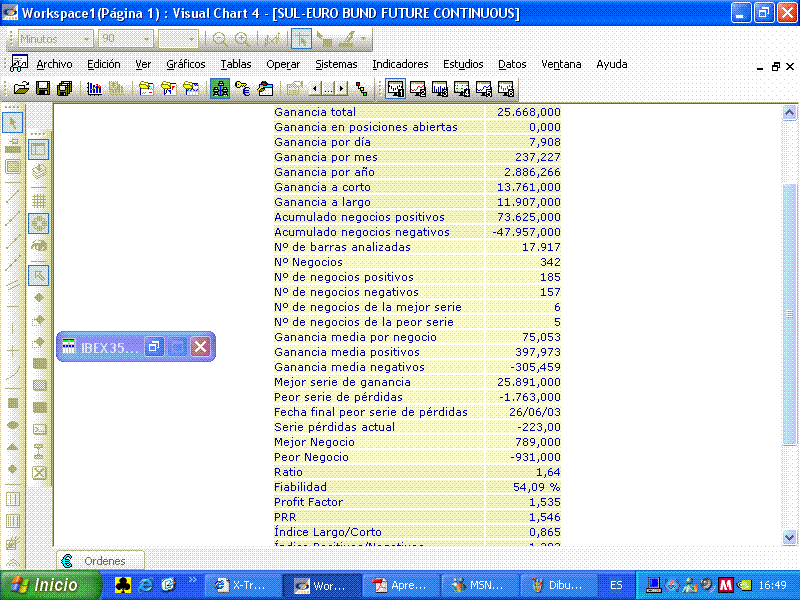Click the third folder-with-table toolbar icon

[191, 89]
